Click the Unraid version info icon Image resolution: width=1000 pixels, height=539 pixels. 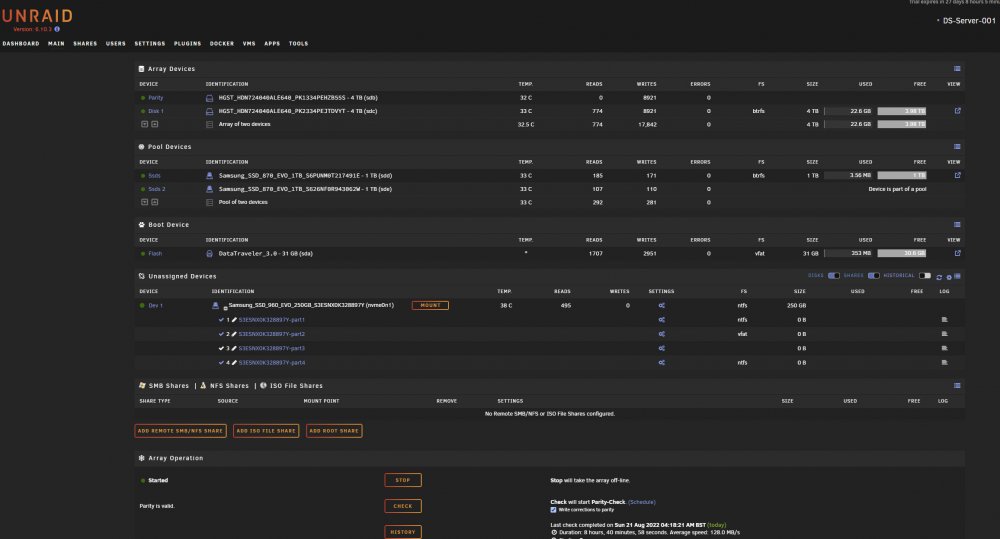click(x=57, y=29)
